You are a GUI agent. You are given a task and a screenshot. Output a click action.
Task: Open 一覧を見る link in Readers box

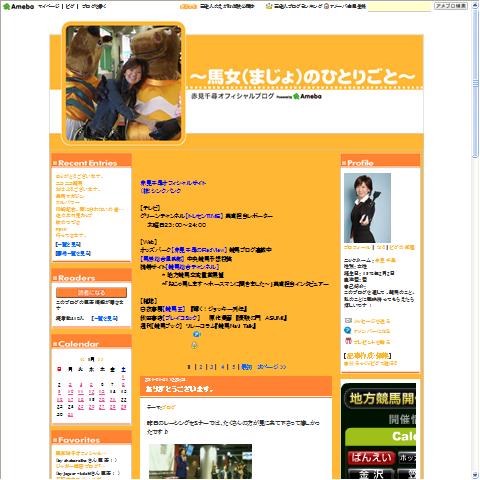pos(105,319)
